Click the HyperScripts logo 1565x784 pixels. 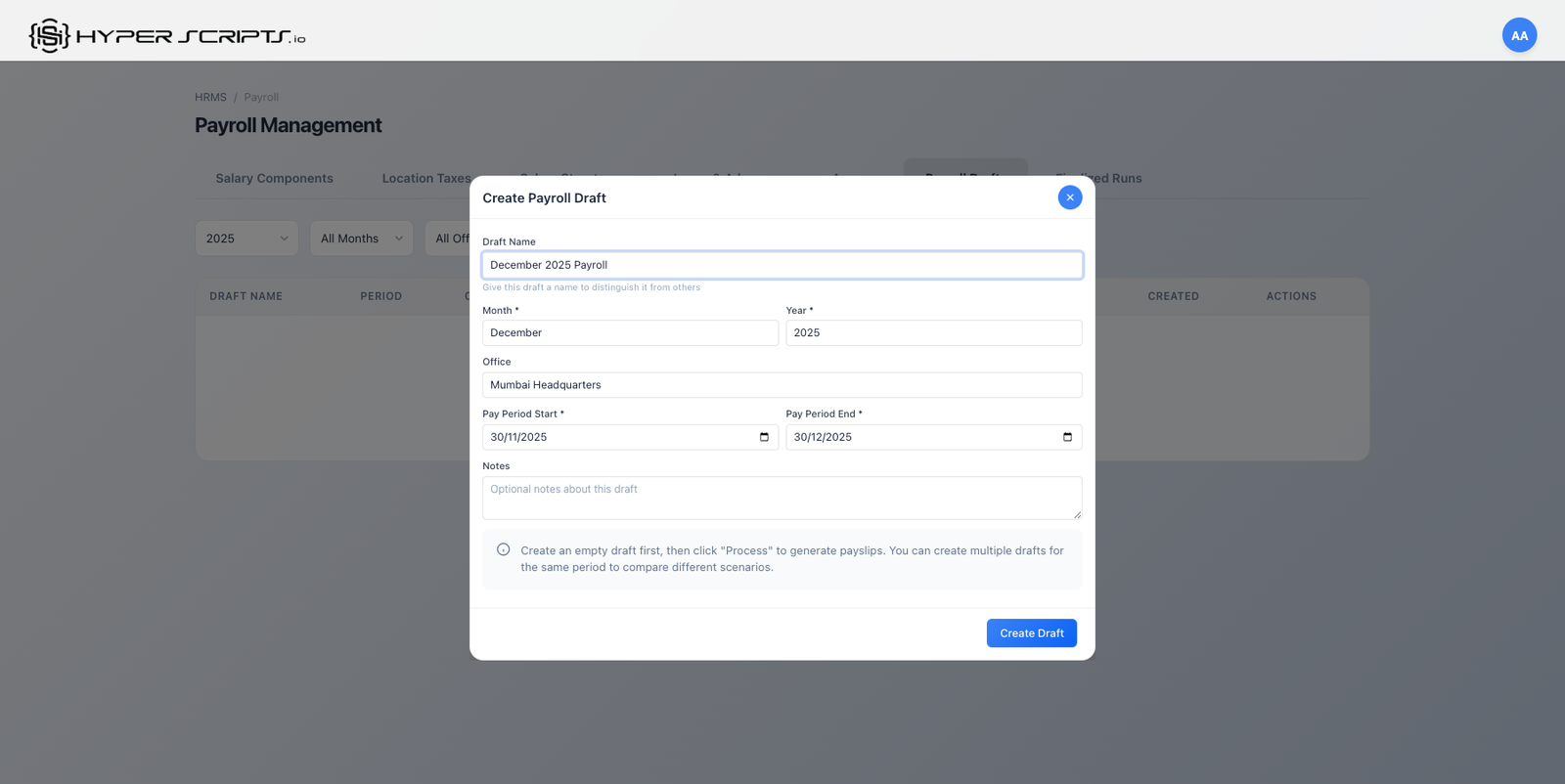tap(167, 36)
